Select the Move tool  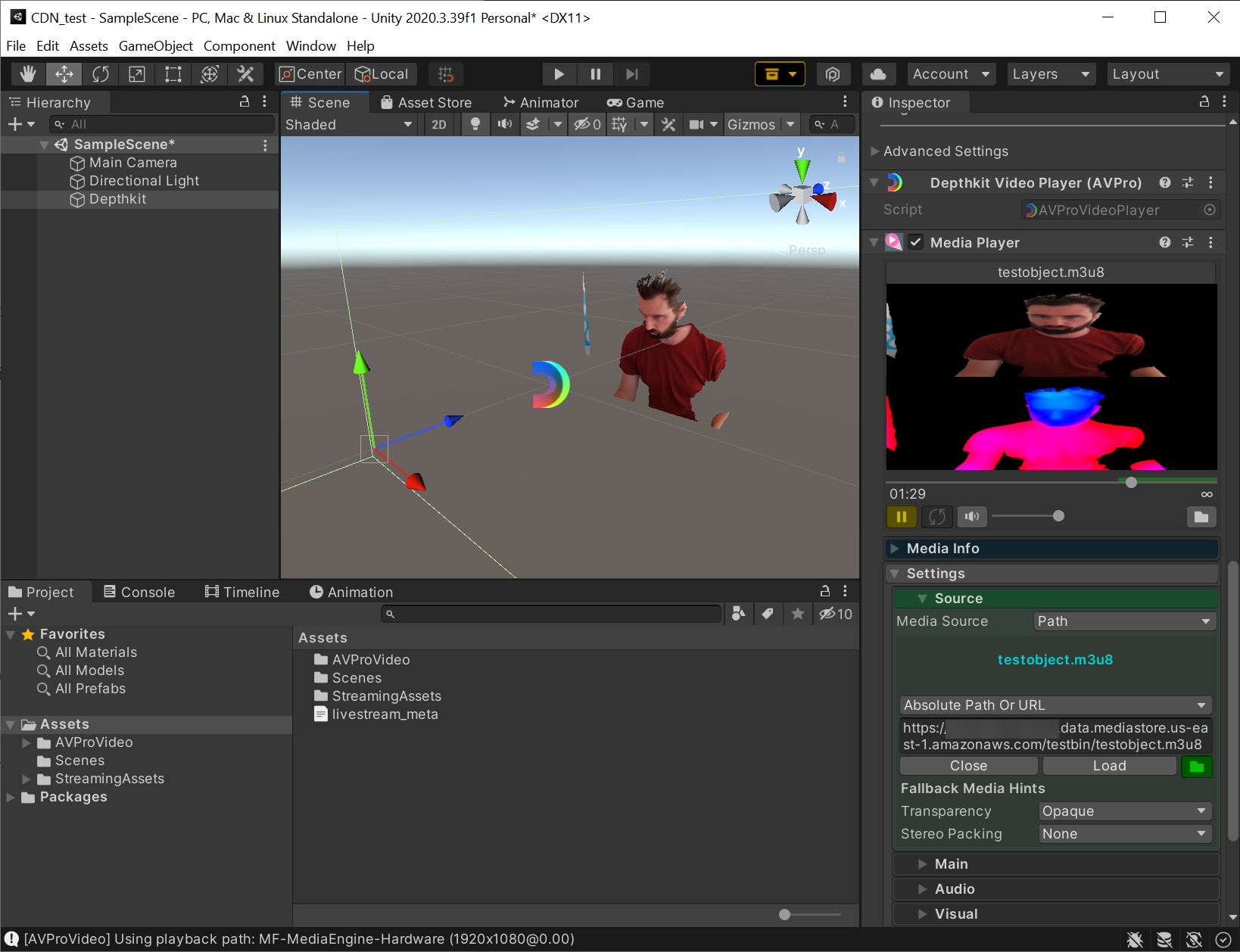point(64,73)
